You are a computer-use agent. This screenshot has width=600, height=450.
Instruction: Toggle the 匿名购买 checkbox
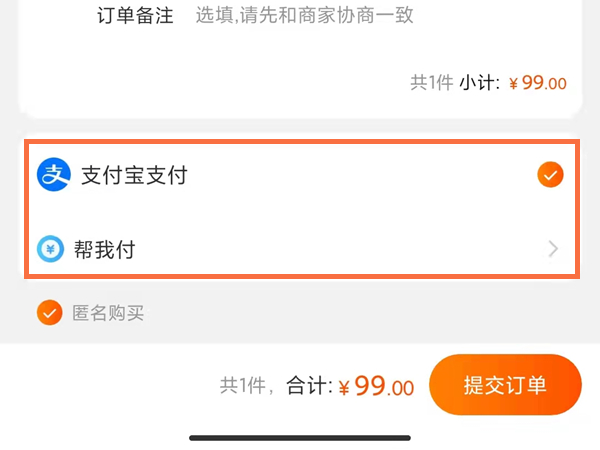pyautogui.click(x=50, y=313)
